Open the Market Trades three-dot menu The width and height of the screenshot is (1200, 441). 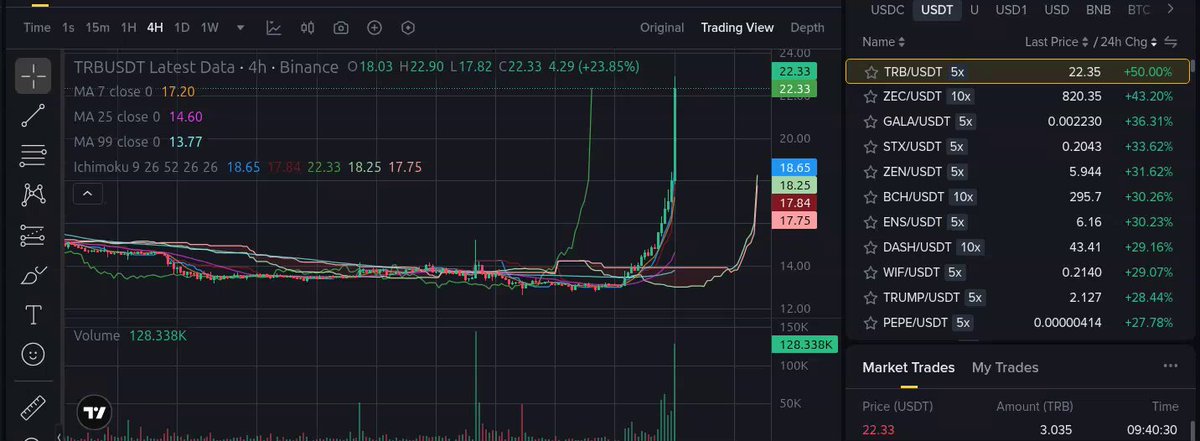(1170, 366)
